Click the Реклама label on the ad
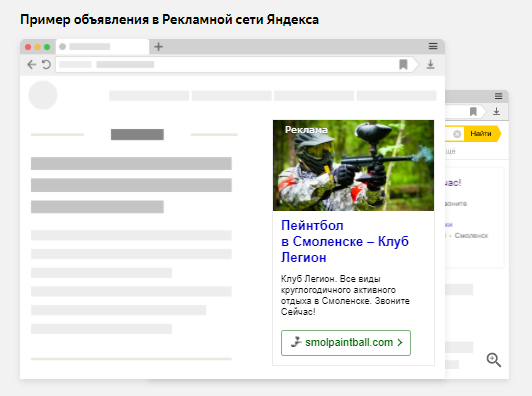Viewport: 532px width, 396px height. [x=306, y=130]
